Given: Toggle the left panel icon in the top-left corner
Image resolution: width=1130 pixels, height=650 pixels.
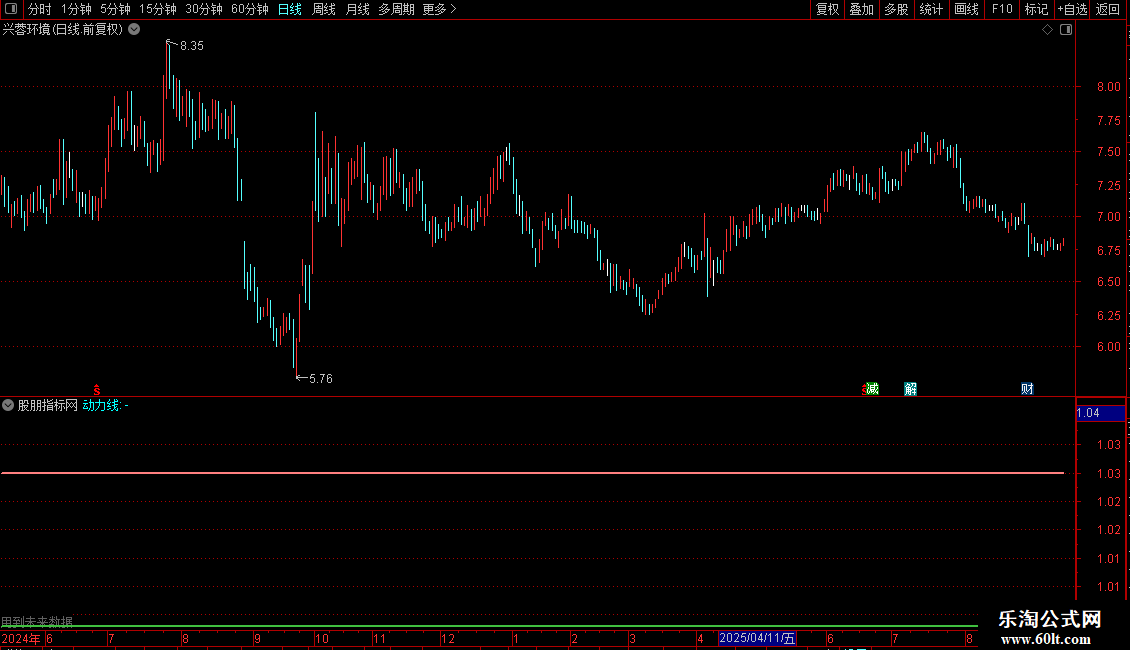Looking at the screenshot, I should coord(11,9).
